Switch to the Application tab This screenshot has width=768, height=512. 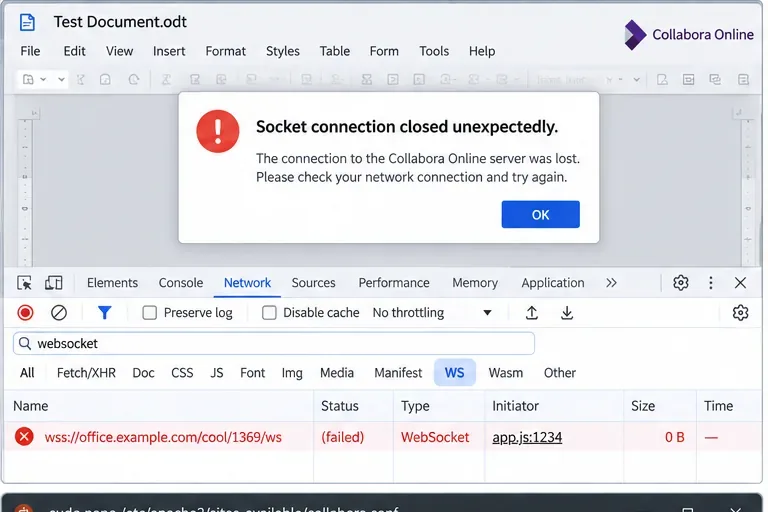click(x=553, y=283)
